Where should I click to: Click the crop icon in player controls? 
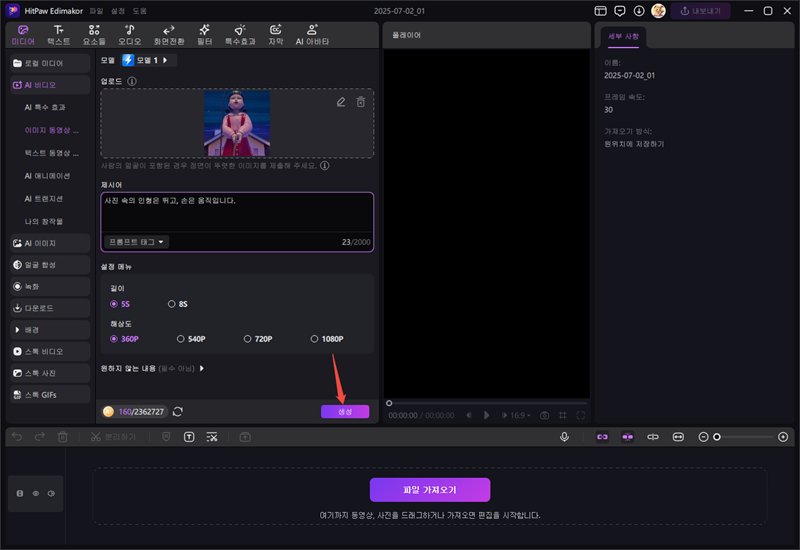click(563, 415)
